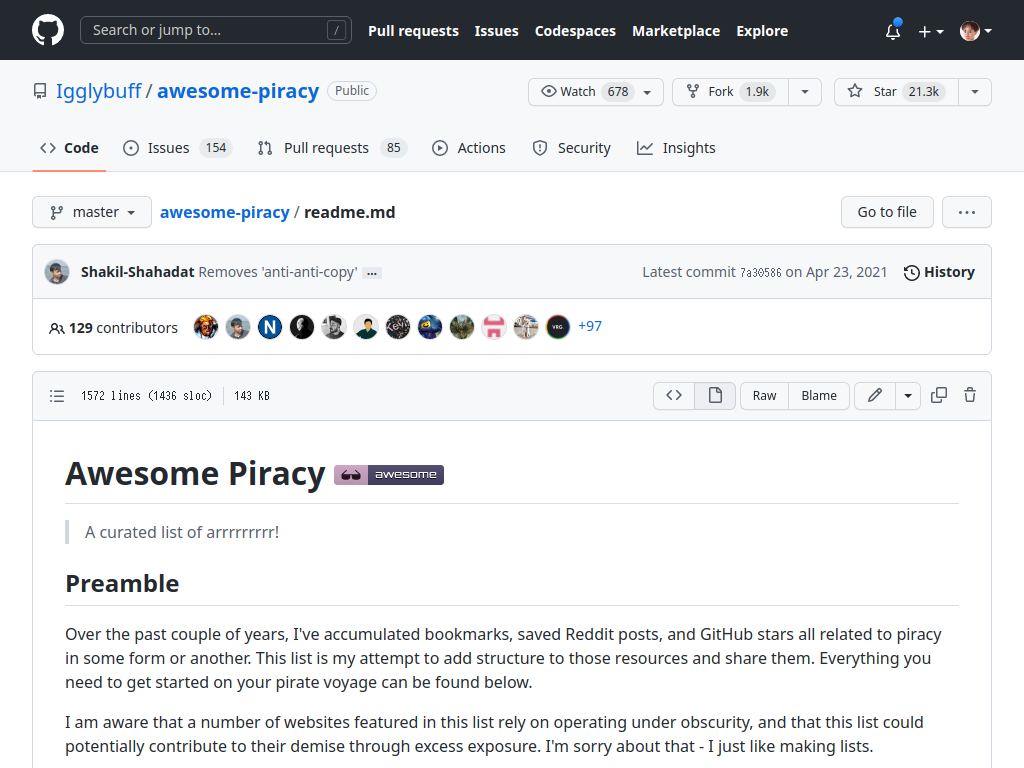Click the awesome-piracy breadcrumb link
1024x768 pixels.
[x=225, y=212]
